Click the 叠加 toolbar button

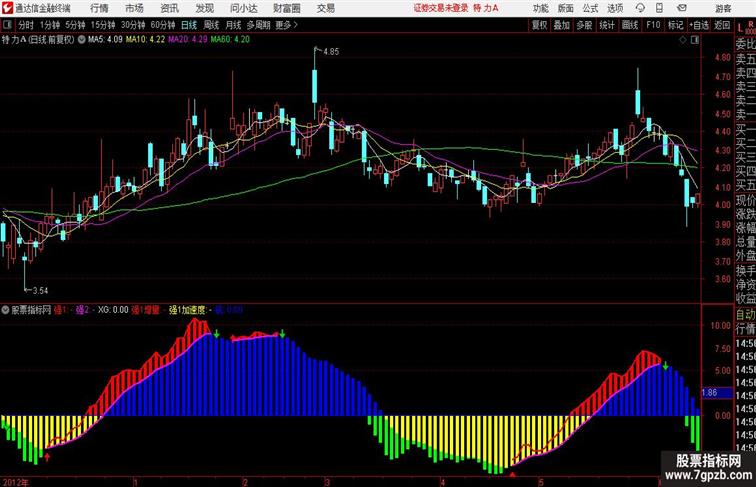(562, 25)
